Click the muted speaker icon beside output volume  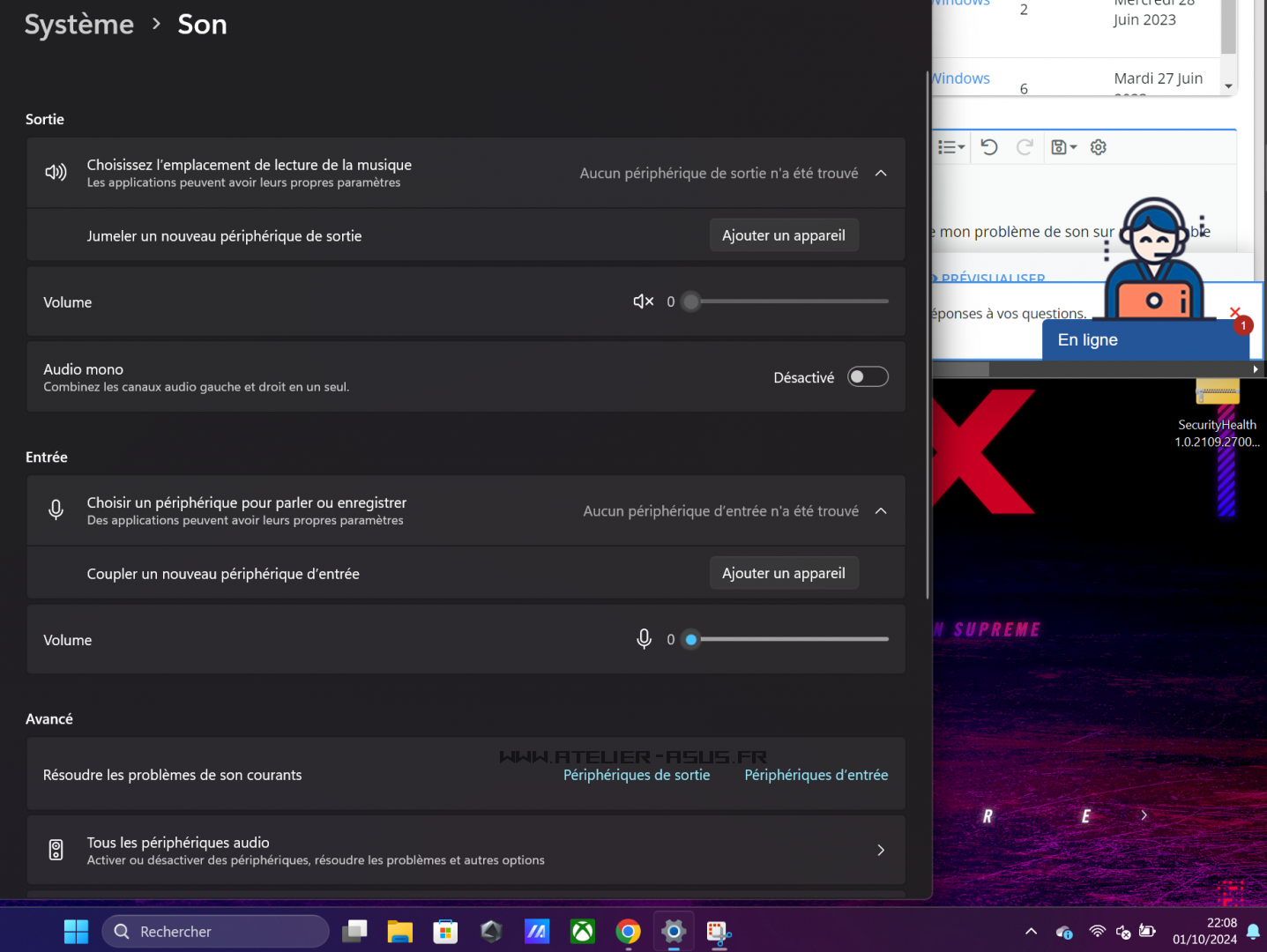tap(643, 301)
